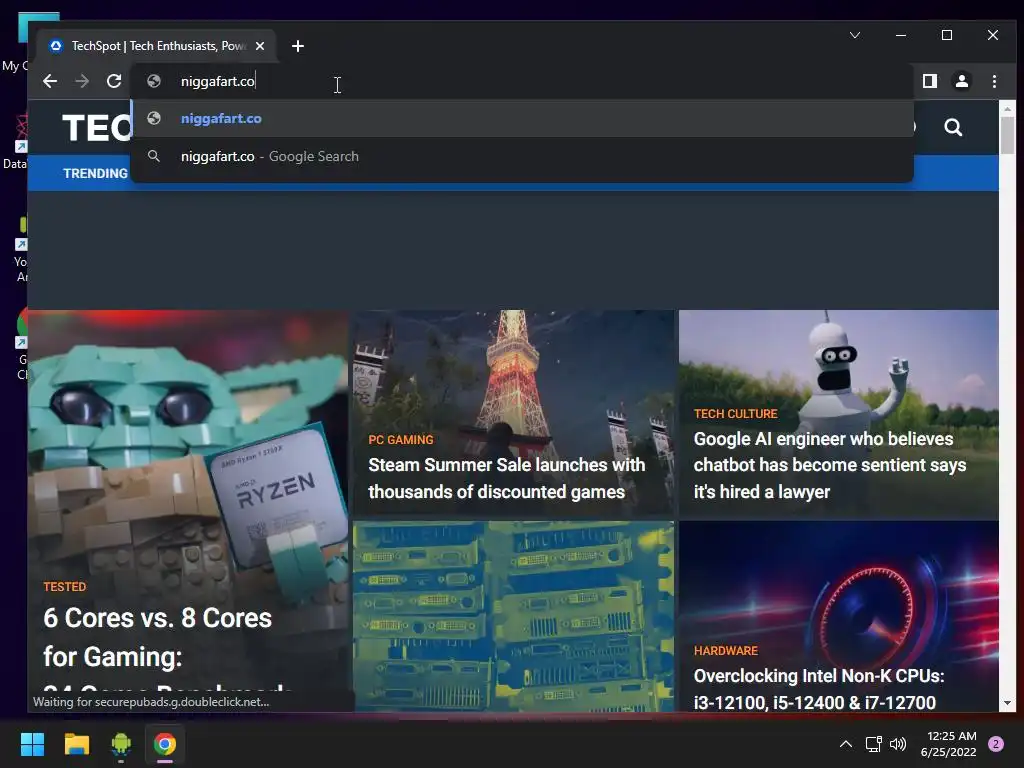Click the graphics cards thumbnail image

click(513, 616)
